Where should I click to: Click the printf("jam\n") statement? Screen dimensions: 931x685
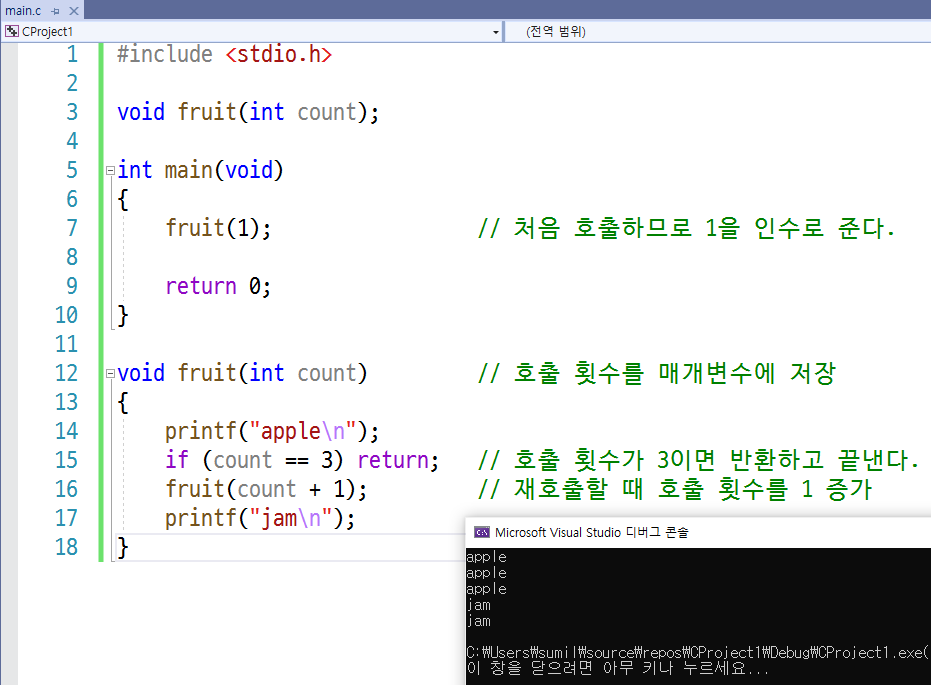(x=260, y=518)
